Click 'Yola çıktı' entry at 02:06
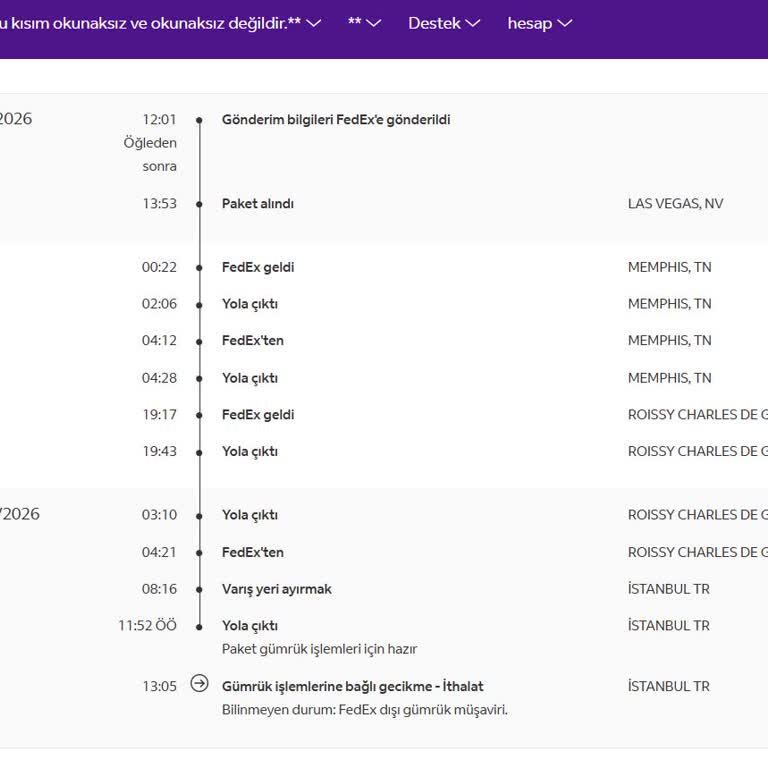The height and width of the screenshot is (768, 768). point(250,304)
